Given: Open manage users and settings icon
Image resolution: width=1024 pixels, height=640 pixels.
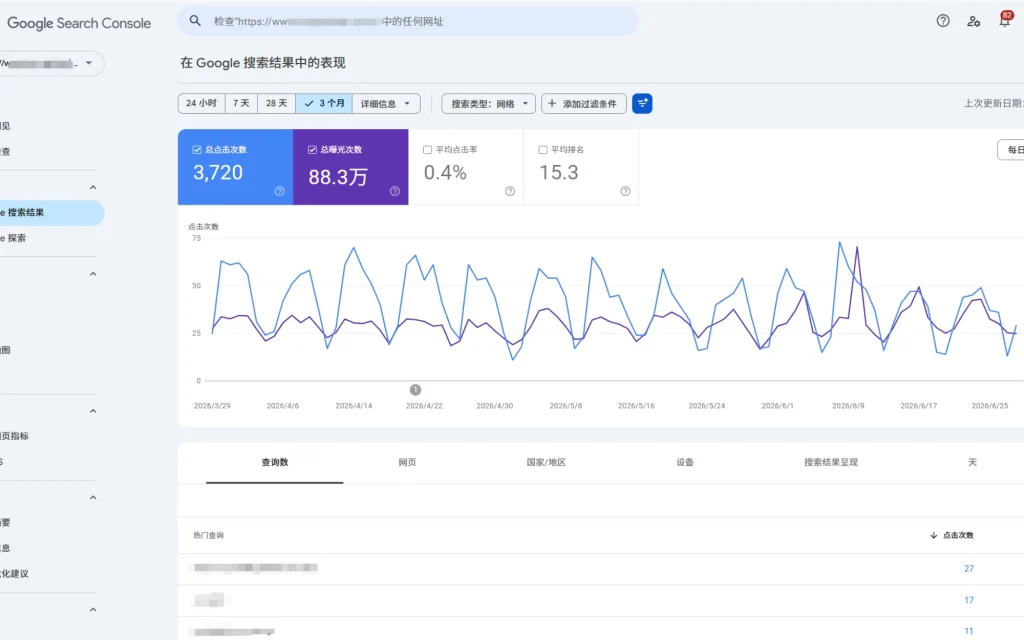Looking at the screenshot, I should (974, 21).
